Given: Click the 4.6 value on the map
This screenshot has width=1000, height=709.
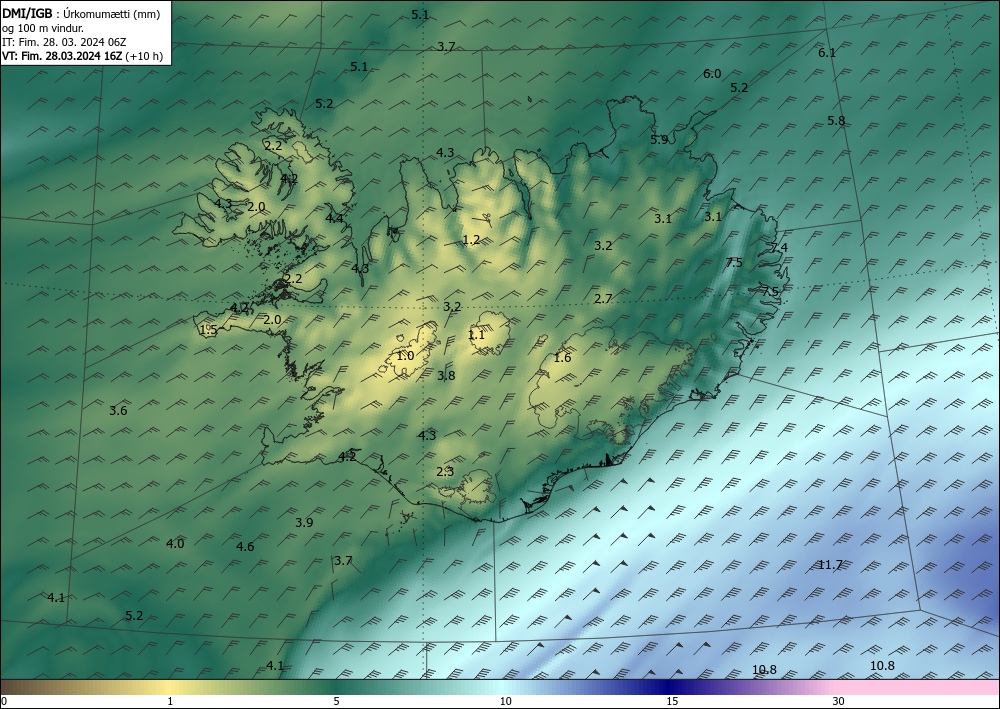Looking at the screenshot, I should point(245,546).
